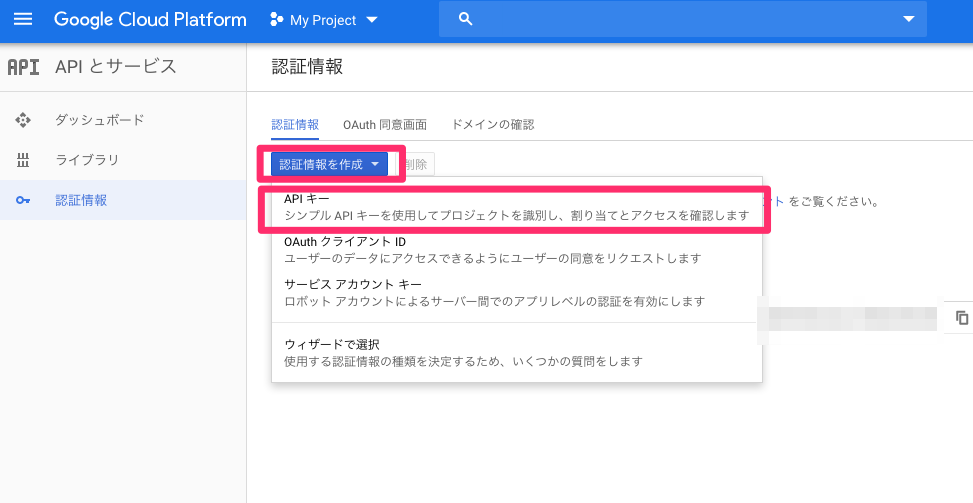
Task: Click the My Project hexagon icon
Action: pyautogui.click(x=277, y=20)
